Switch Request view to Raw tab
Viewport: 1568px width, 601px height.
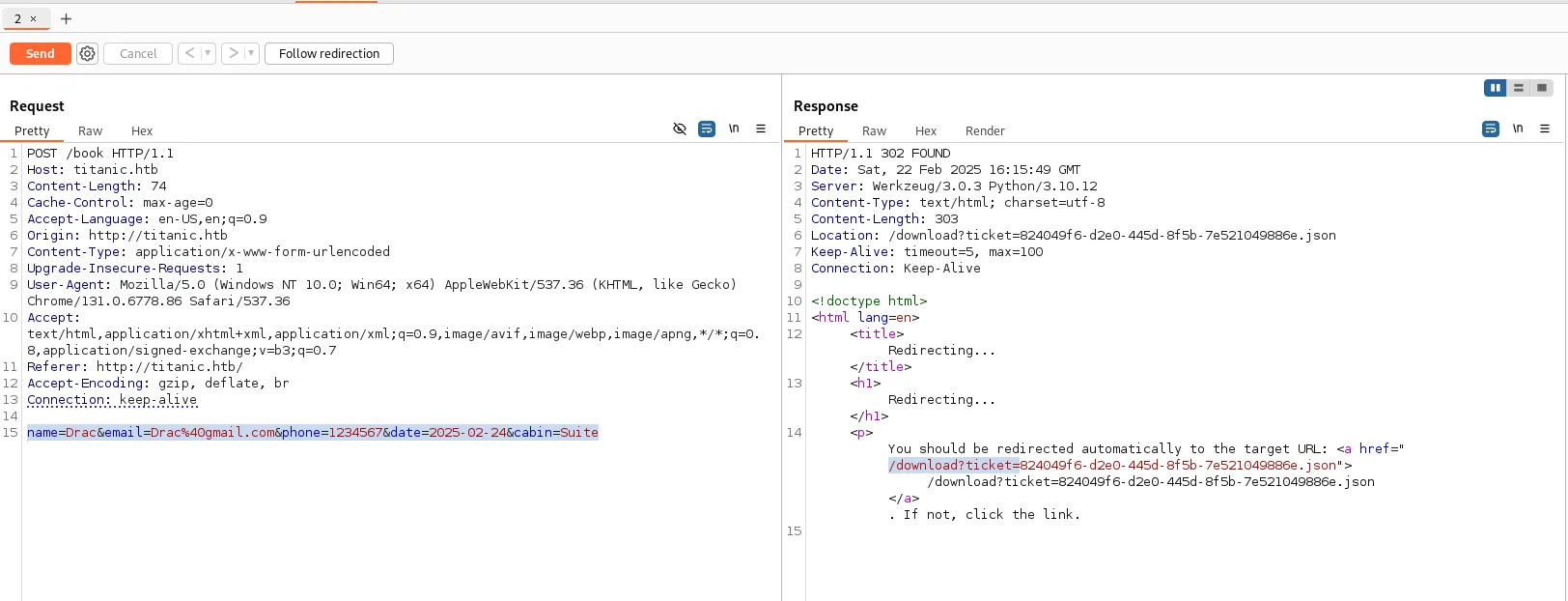coord(90,130)
